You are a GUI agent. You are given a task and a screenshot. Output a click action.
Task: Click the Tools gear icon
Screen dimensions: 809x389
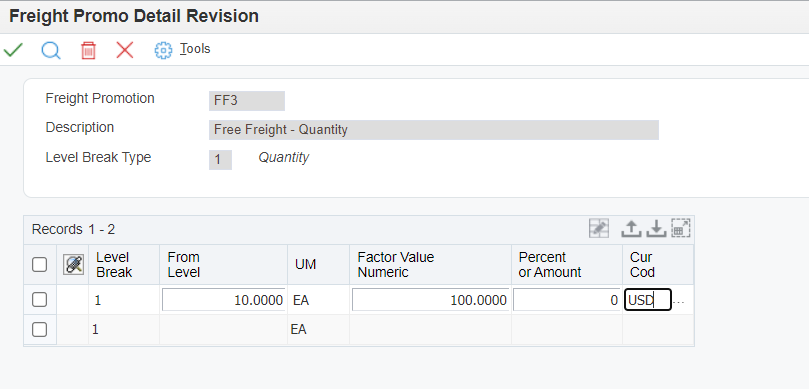pyautogui.click(x=163, y=50)
